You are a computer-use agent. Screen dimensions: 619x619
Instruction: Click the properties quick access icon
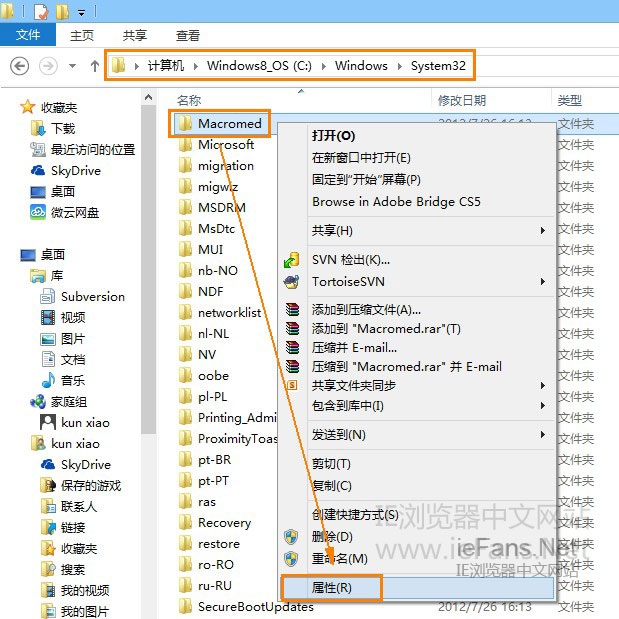pos(41,11)
